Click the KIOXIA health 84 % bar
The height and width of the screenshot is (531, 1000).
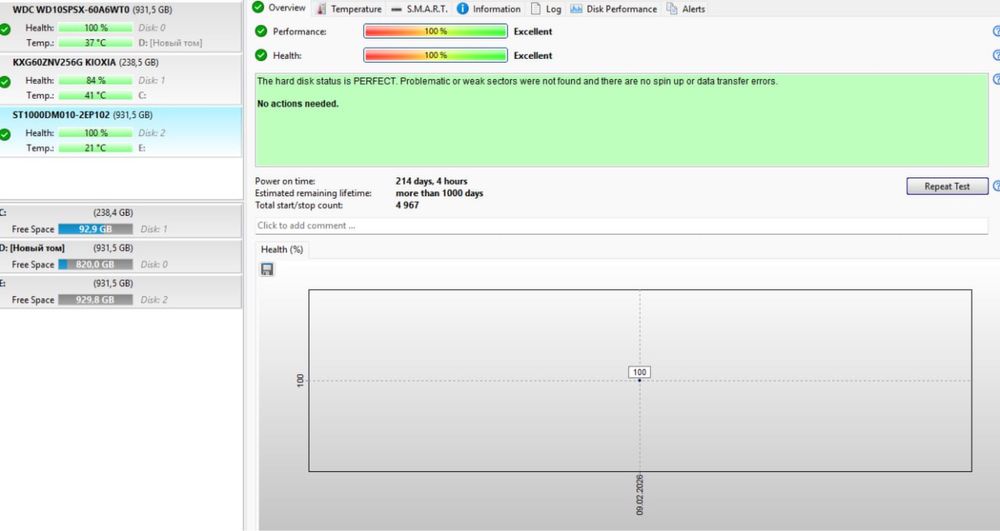tap(96, 80)
